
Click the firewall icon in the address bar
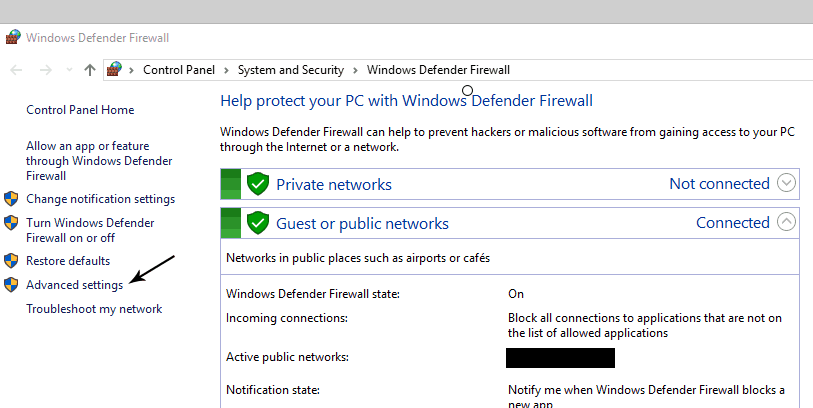pos(114,69)
